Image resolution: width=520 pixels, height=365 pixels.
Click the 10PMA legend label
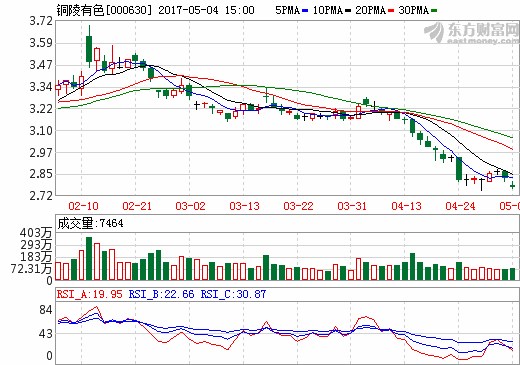tap(328, 10)
